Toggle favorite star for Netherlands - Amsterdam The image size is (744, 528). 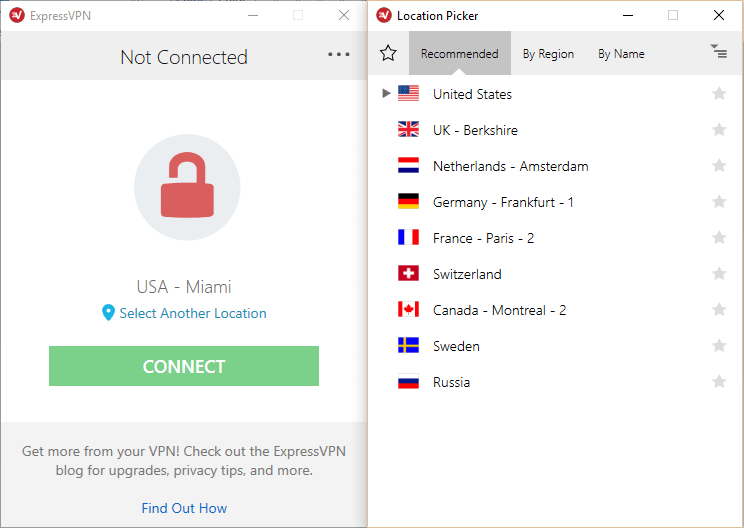[718, 166]
